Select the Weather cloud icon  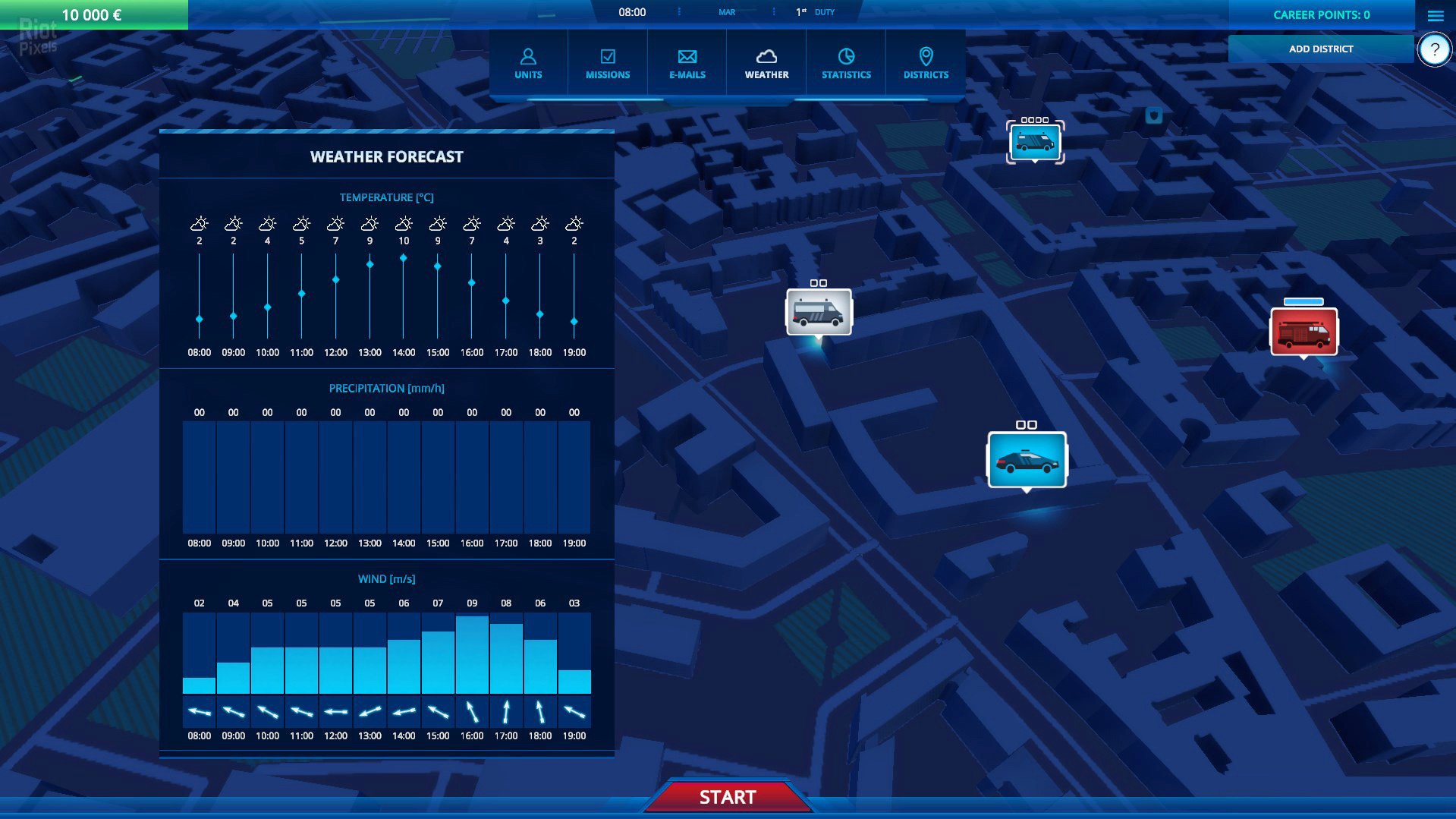coord(766,55)
